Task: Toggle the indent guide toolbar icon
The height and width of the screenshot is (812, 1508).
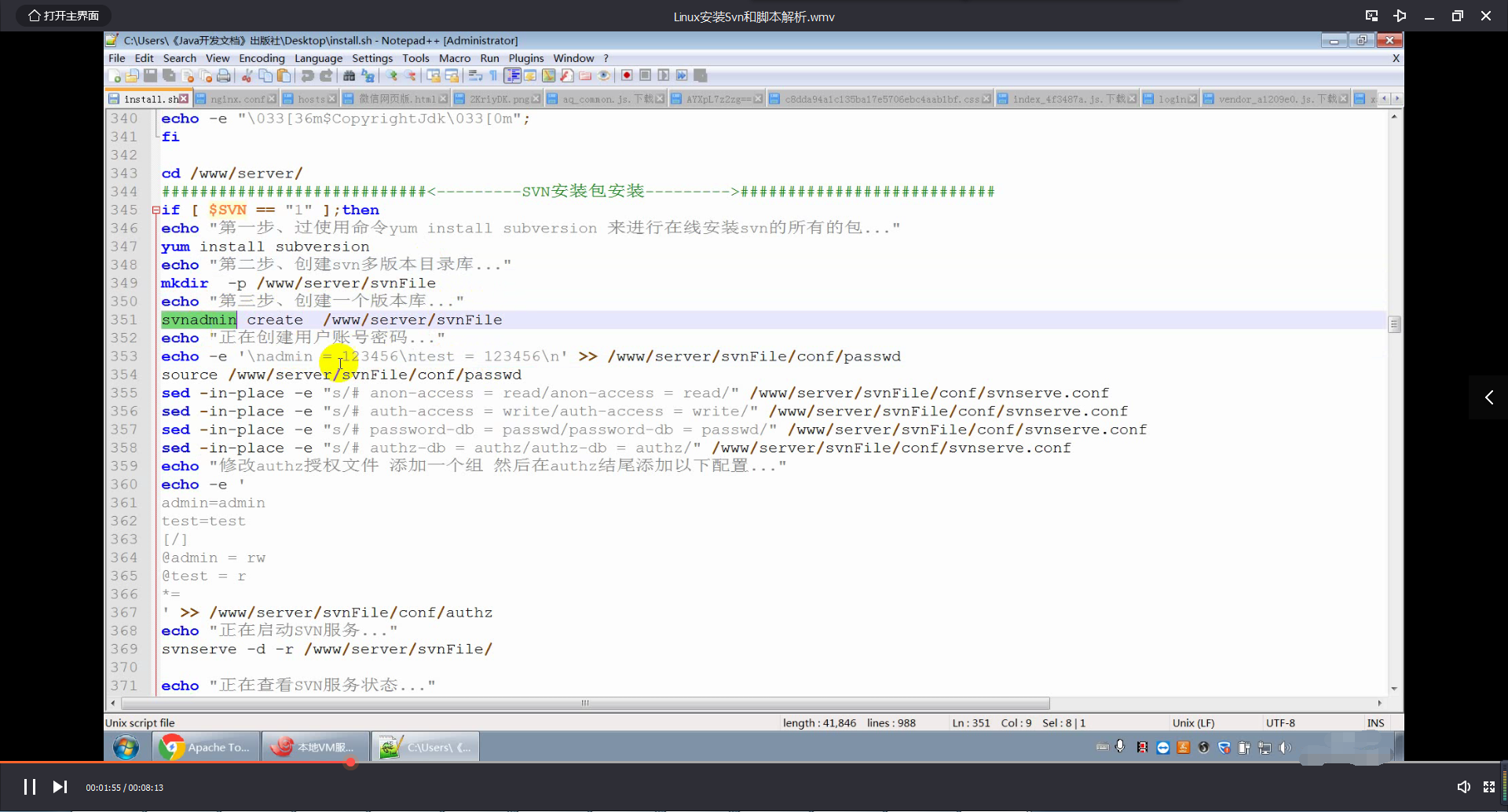Action: (x=512, y=75)
